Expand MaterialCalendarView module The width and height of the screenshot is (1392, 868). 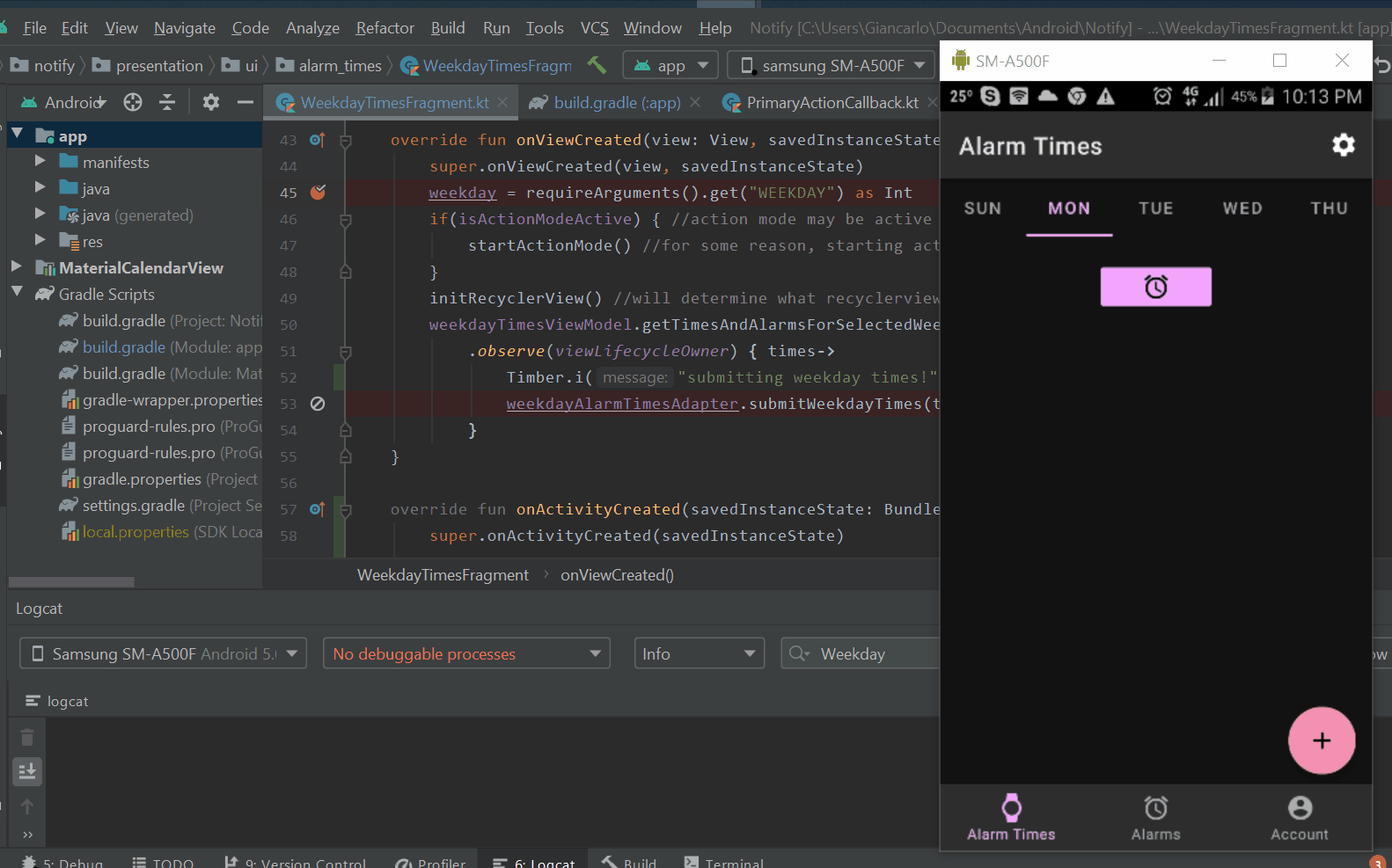pyautogui.click(x=17, y=266)
